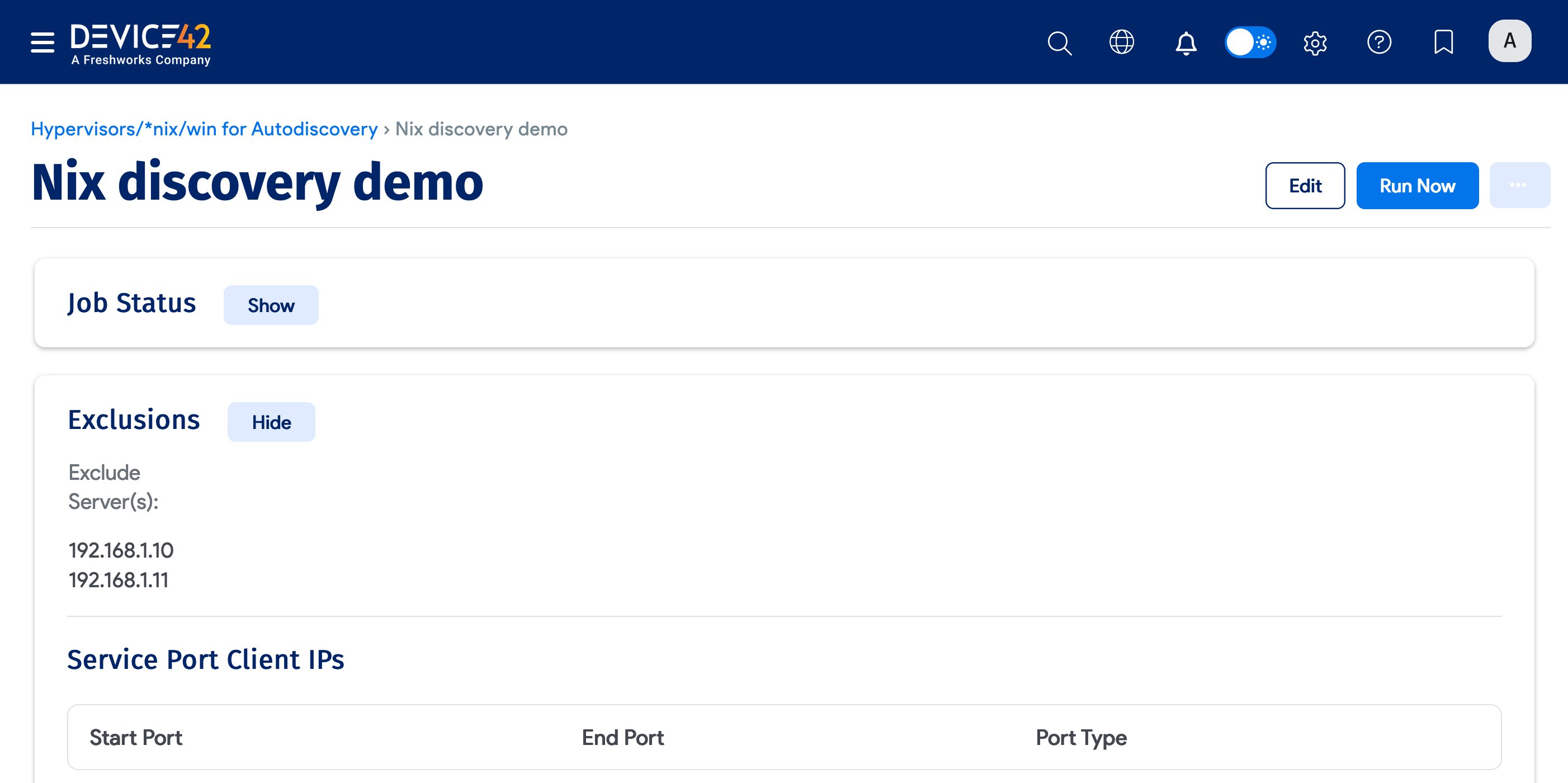The height and width of the screenshot is (783, 1568).
Task: Toggle the theme switch back to dark mode
Action: pyautogui.click(x=1250, y=42)
